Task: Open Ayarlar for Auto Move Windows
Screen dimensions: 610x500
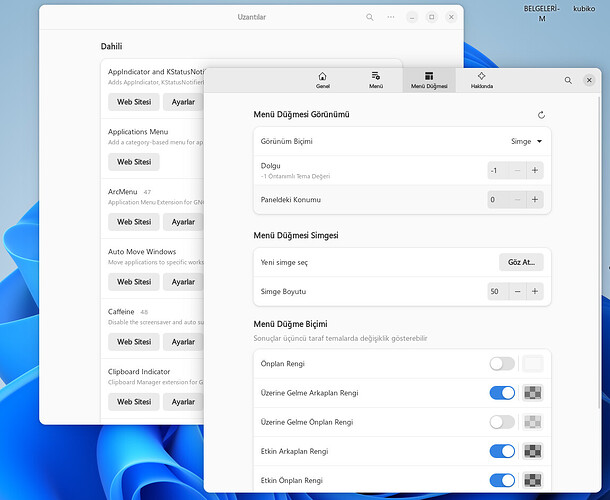Action: point(183,282)
